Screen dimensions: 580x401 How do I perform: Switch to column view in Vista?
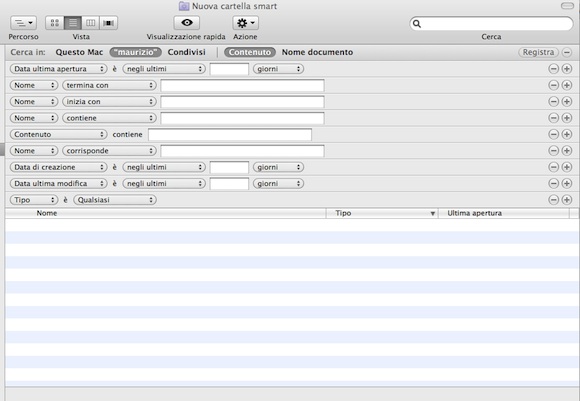[91, 23]
